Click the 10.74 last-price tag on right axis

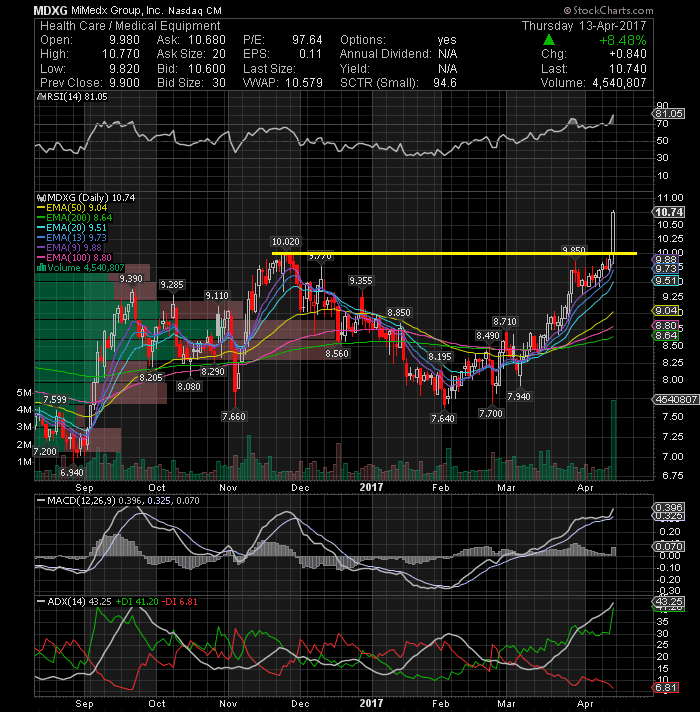click(x=669, y=212)
